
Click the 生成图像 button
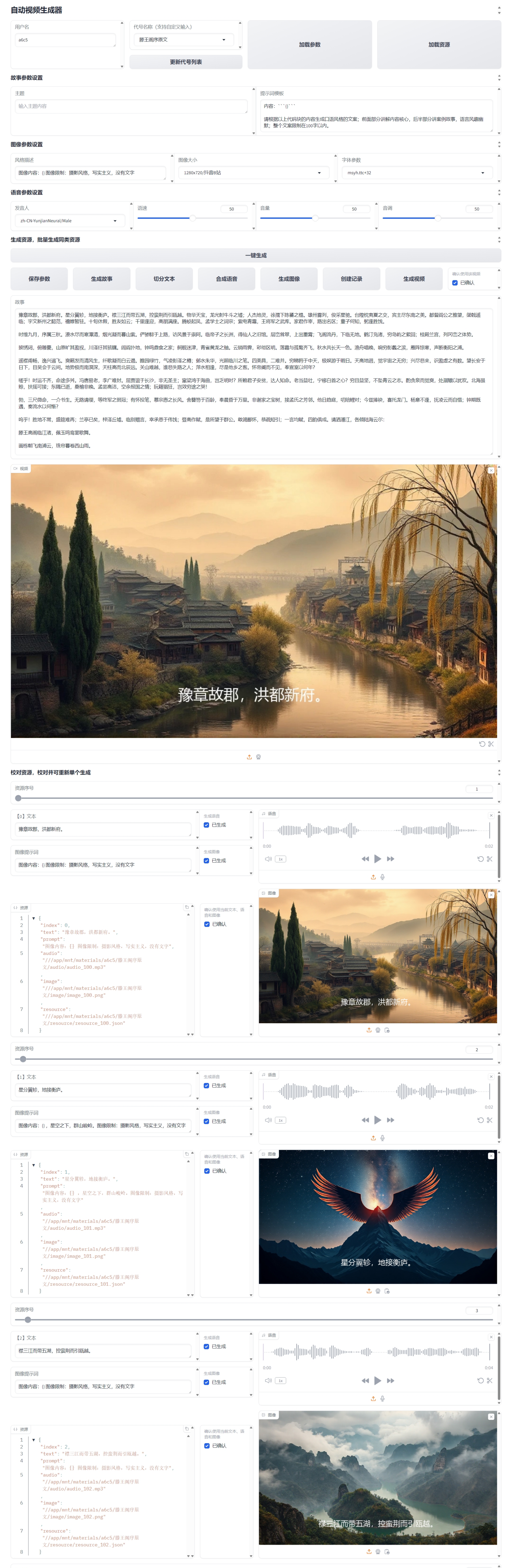pyautogui.click(x=289, y=279)
